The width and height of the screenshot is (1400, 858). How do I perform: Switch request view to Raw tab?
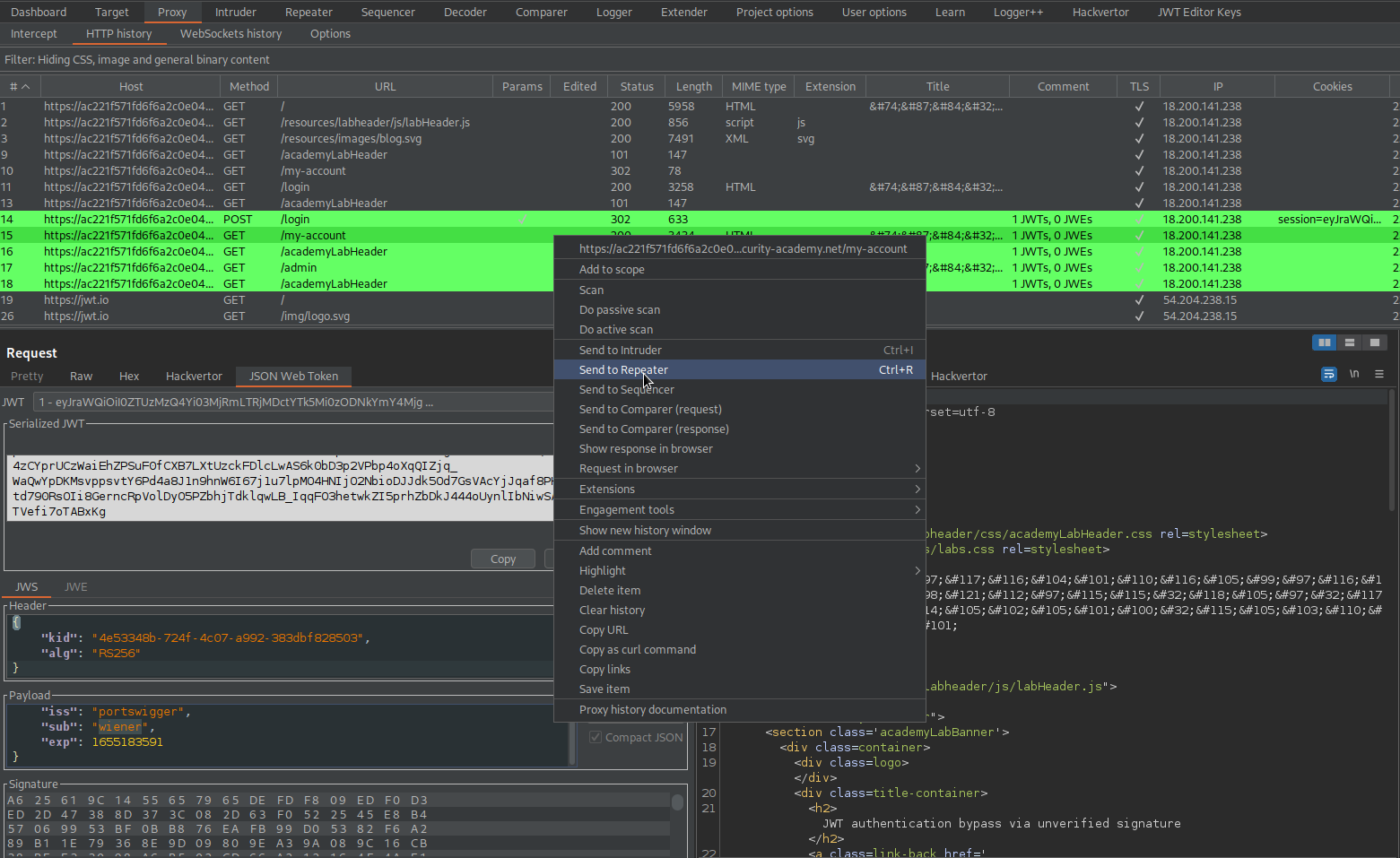pos(82,377)
